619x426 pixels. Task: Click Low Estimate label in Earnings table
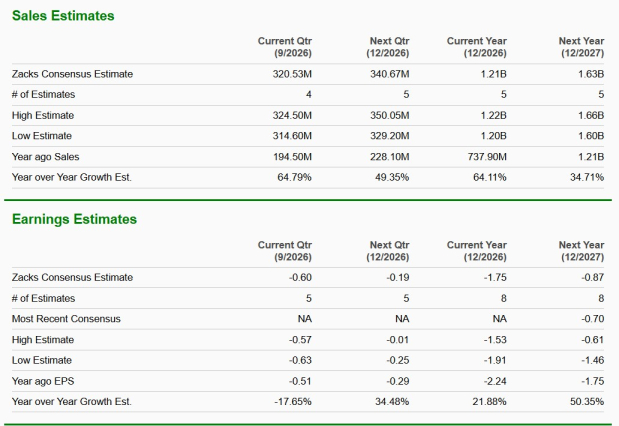click(42, 360)
